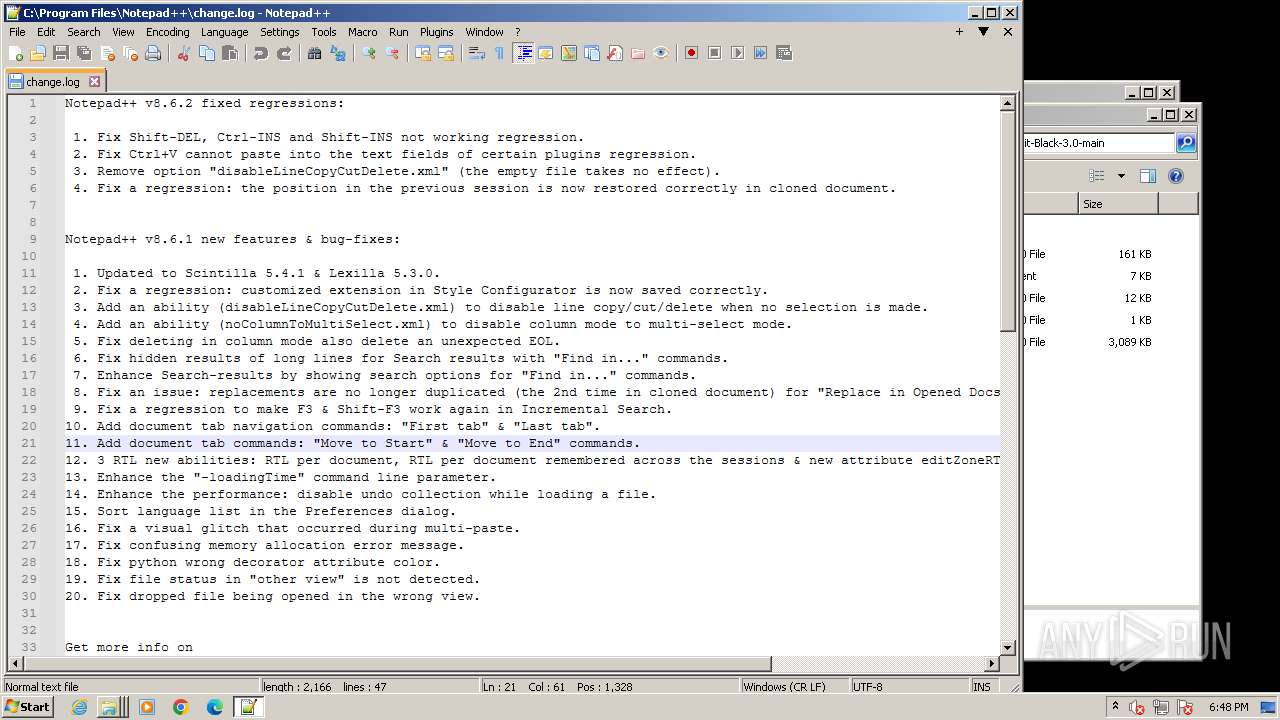Click the Copy toolbar icon
Viewport: 1280px width, 720px height.
207,53
